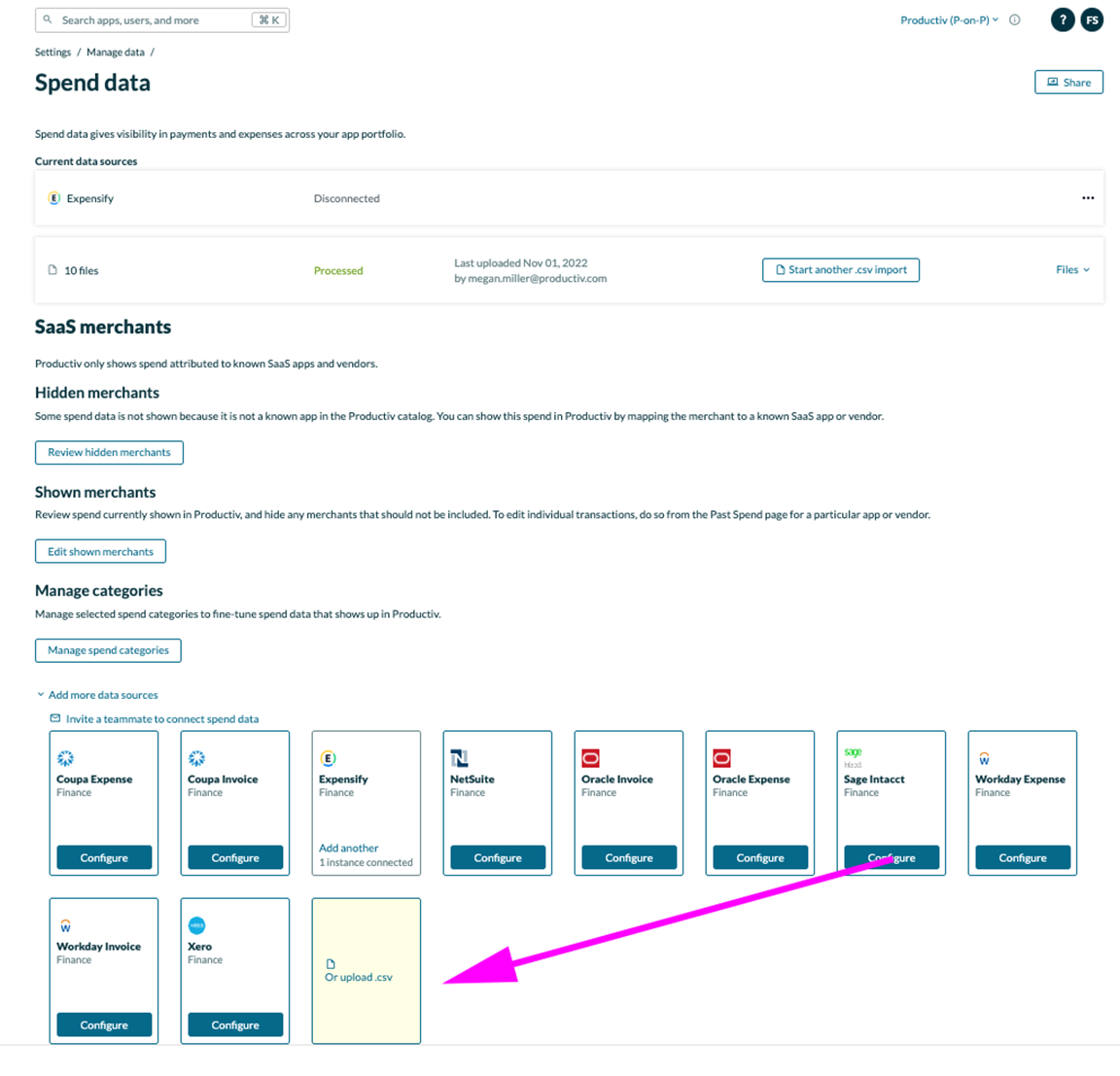Image resolution: width=1120 pixels, height=1076 pixels.
Task: Click the Processed status text
Action: coord(338,270)
